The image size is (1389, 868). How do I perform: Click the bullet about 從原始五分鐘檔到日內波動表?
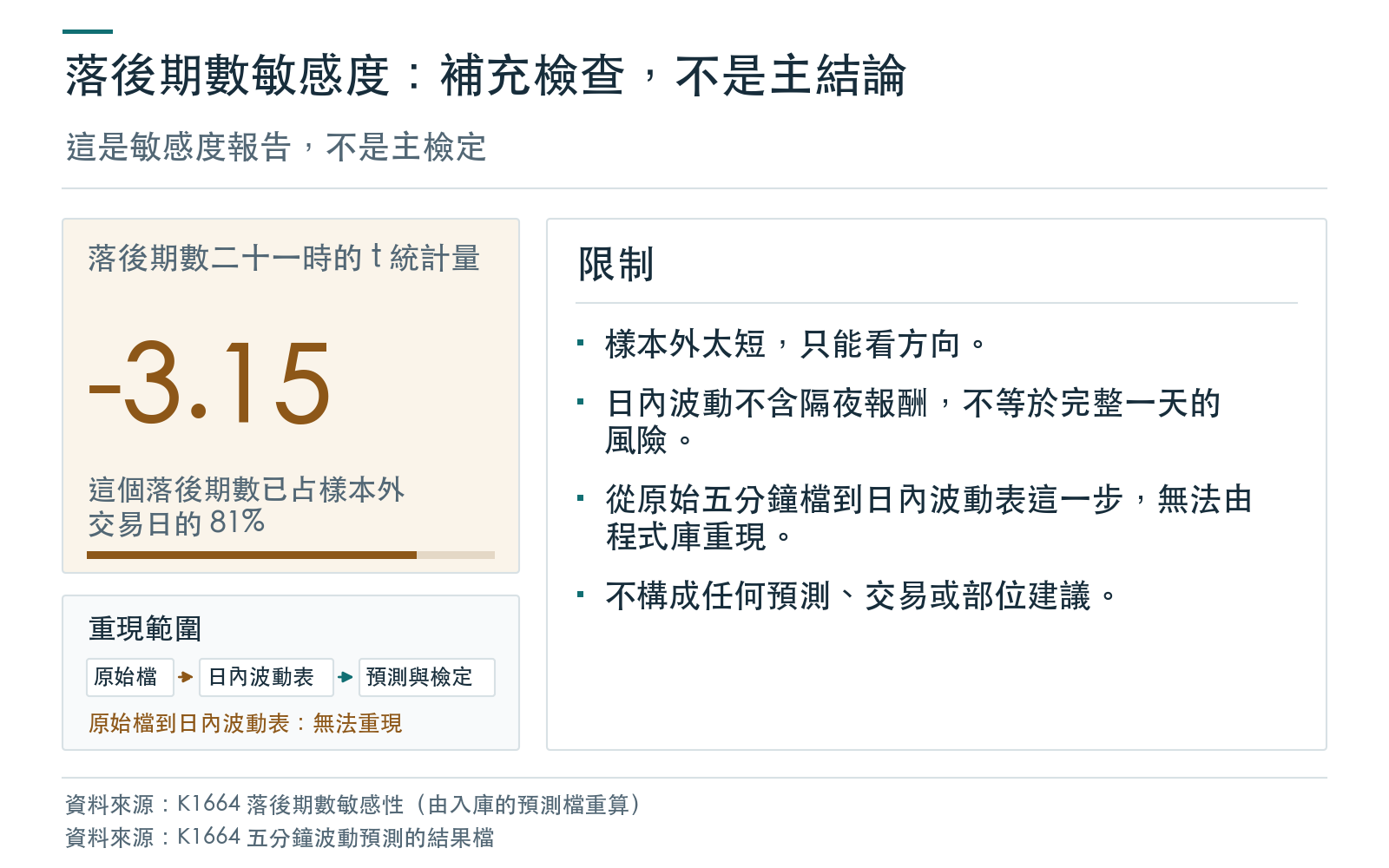[929, 518]
